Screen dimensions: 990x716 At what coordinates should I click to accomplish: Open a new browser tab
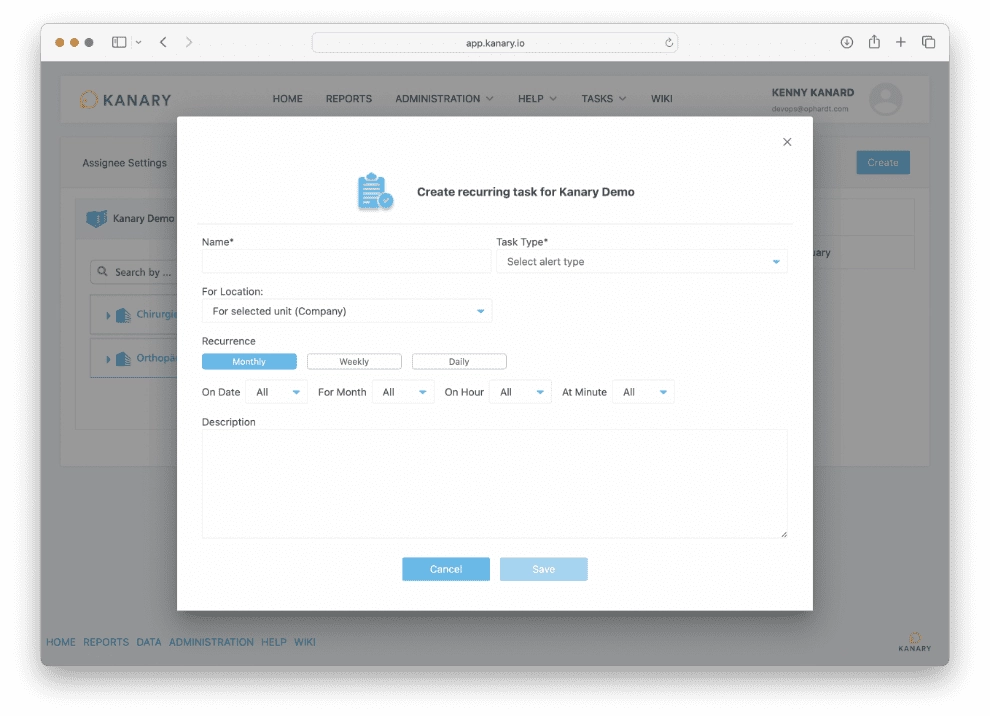[x=900, y=42]
